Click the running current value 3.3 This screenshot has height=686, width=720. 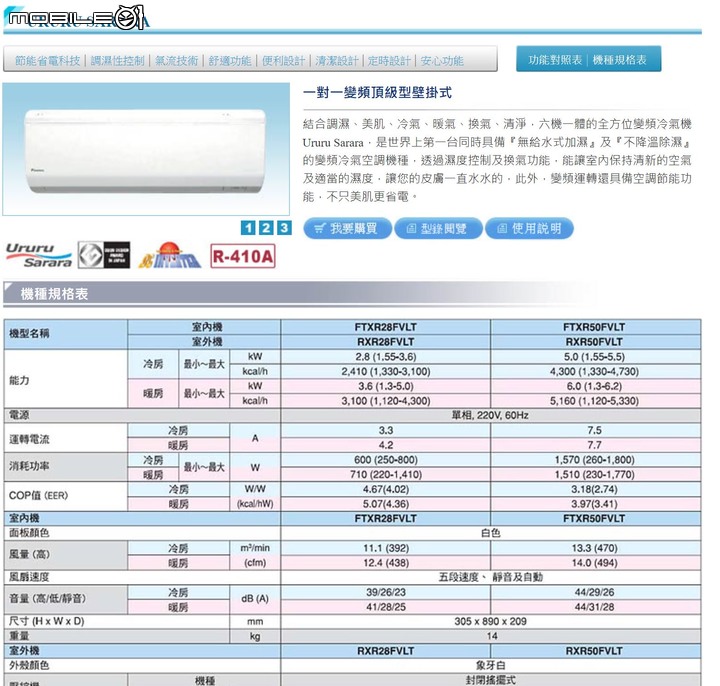click(x=386, y=430)
